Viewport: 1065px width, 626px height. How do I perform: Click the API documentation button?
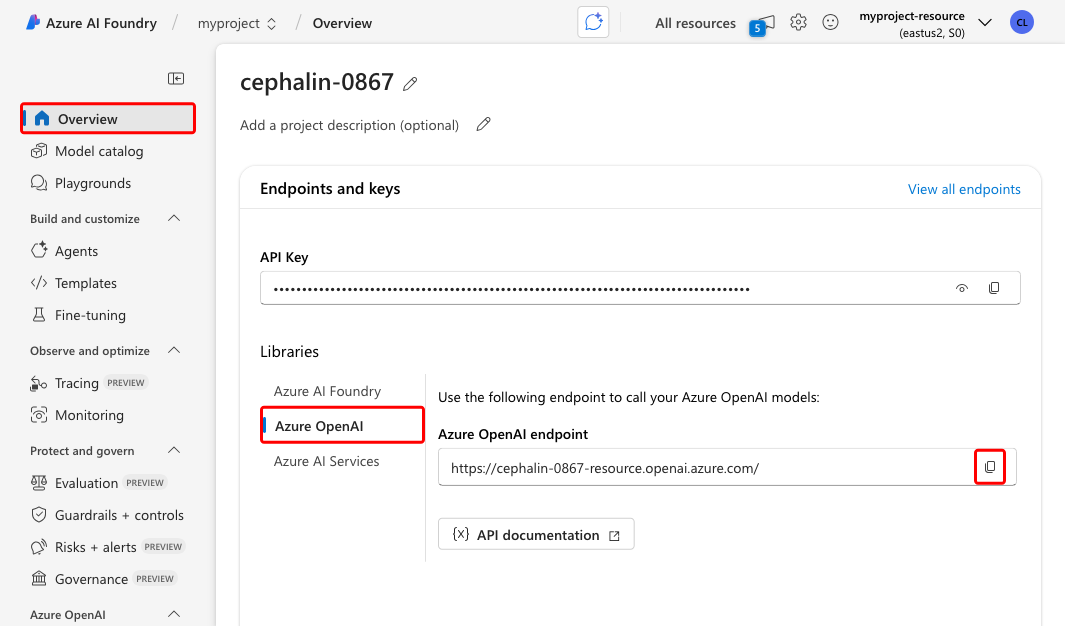pyautogui.click(x=536, y=535)
